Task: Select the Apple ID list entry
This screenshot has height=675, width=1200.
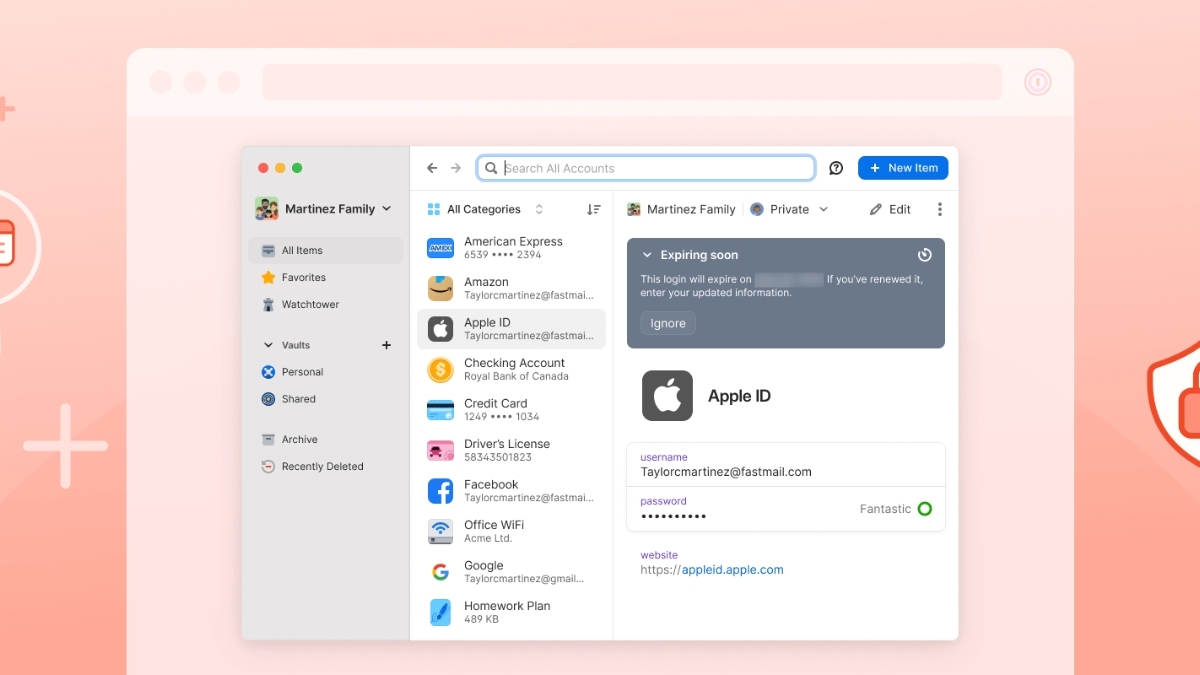Action: 511,329
